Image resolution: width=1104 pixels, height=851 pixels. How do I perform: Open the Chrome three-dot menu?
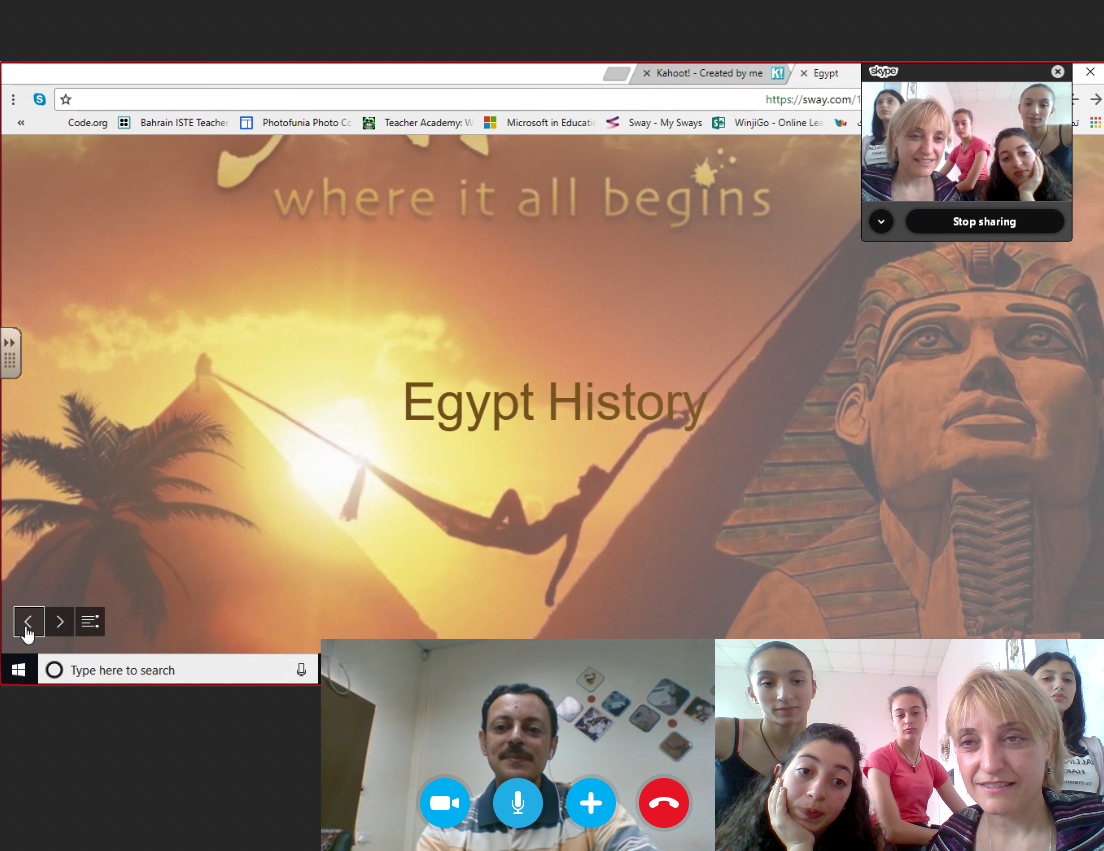13,99
